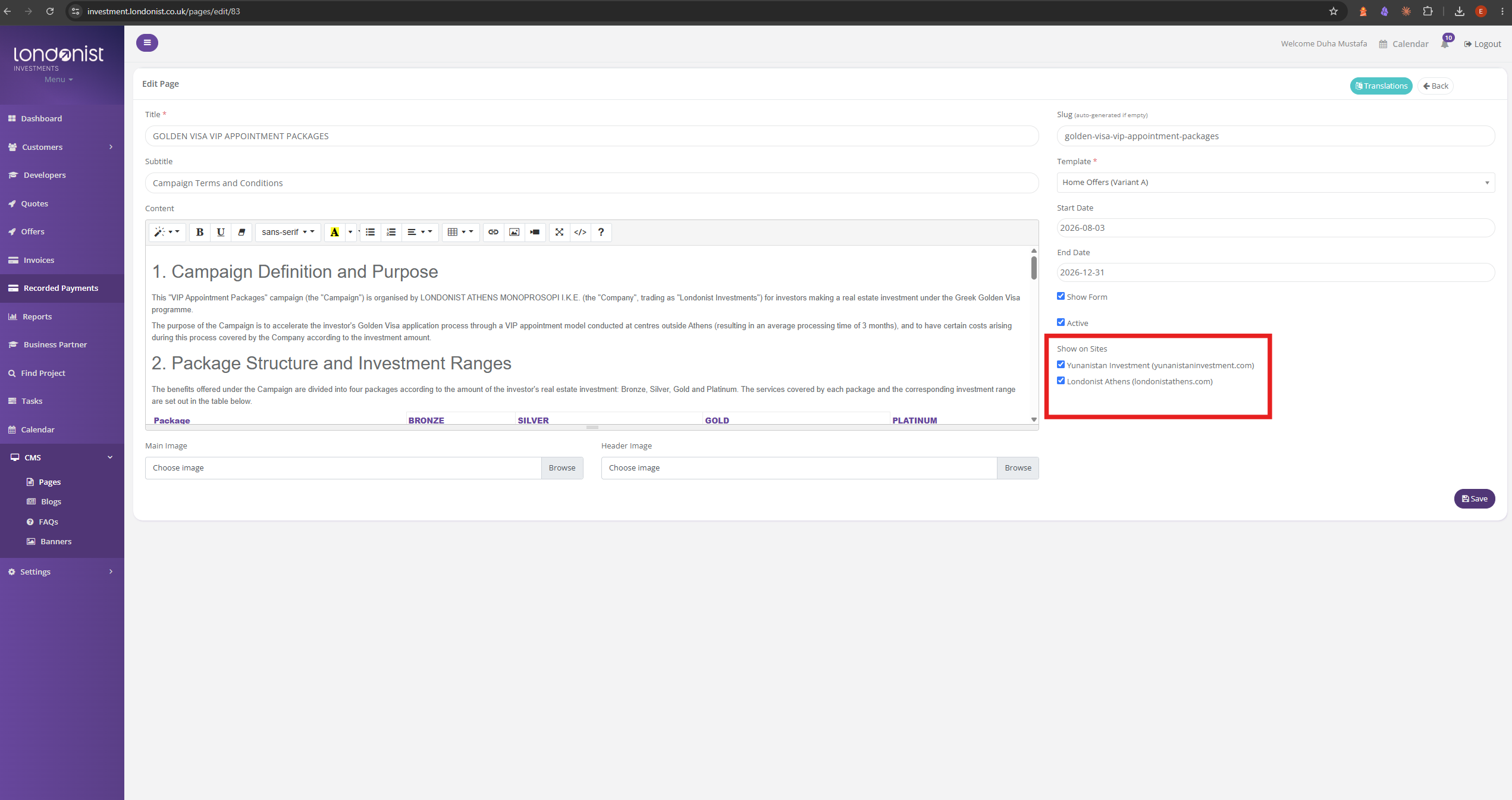
Task: Open browser extensions puzzle icon
Action: point(1428,11)
